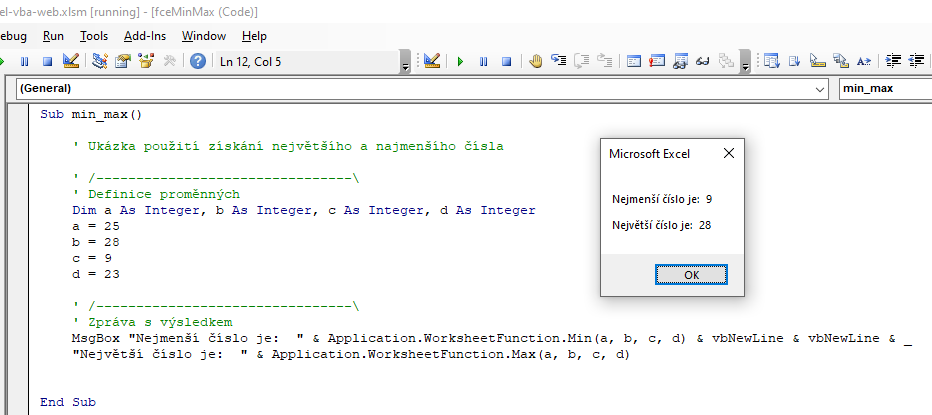Open the Add-Ins menu
Viewport: 932px width, 415px height.
click(145, 36)
